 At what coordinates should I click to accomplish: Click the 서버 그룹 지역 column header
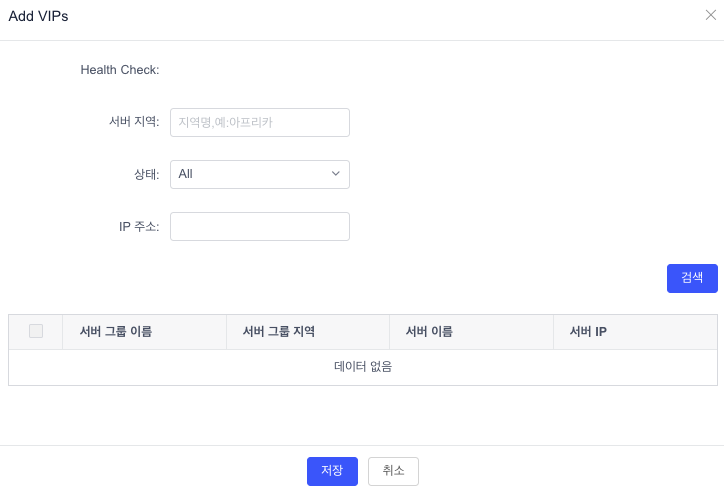(x=279, y=332)
